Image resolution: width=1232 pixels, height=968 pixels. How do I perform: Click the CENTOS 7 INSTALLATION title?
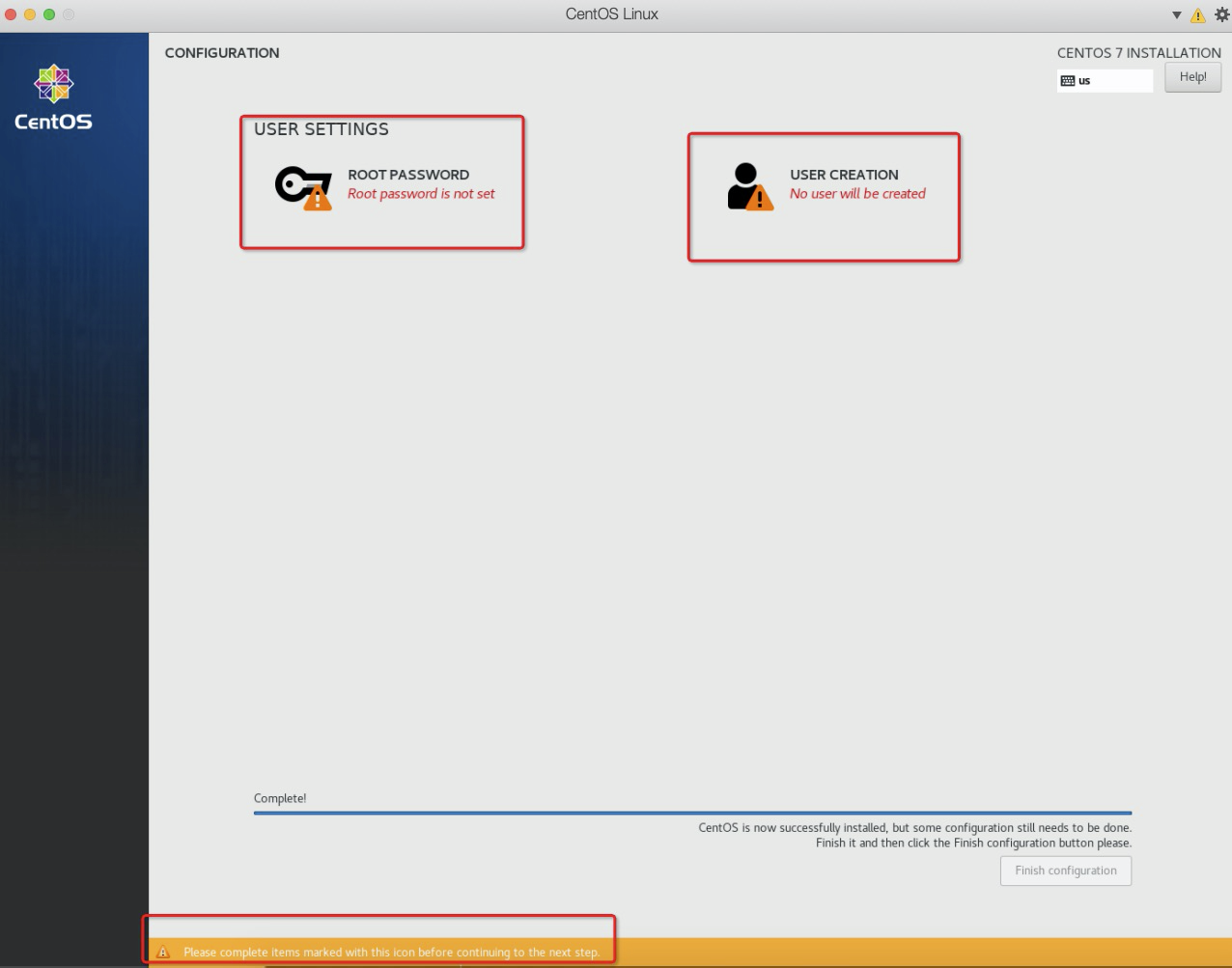(1139, 53)
